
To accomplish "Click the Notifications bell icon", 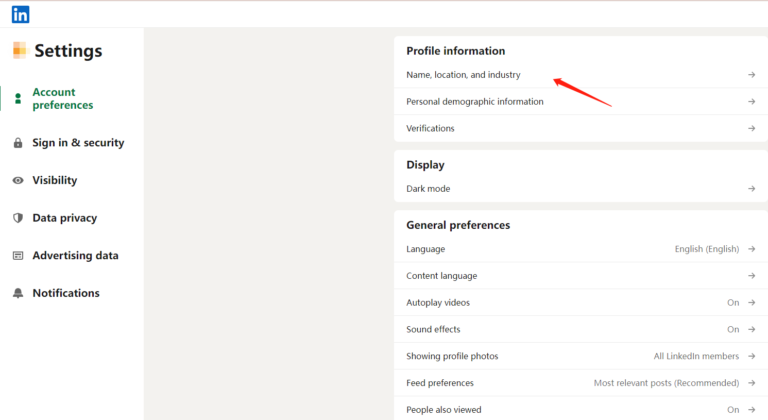I will click(18, 293).
